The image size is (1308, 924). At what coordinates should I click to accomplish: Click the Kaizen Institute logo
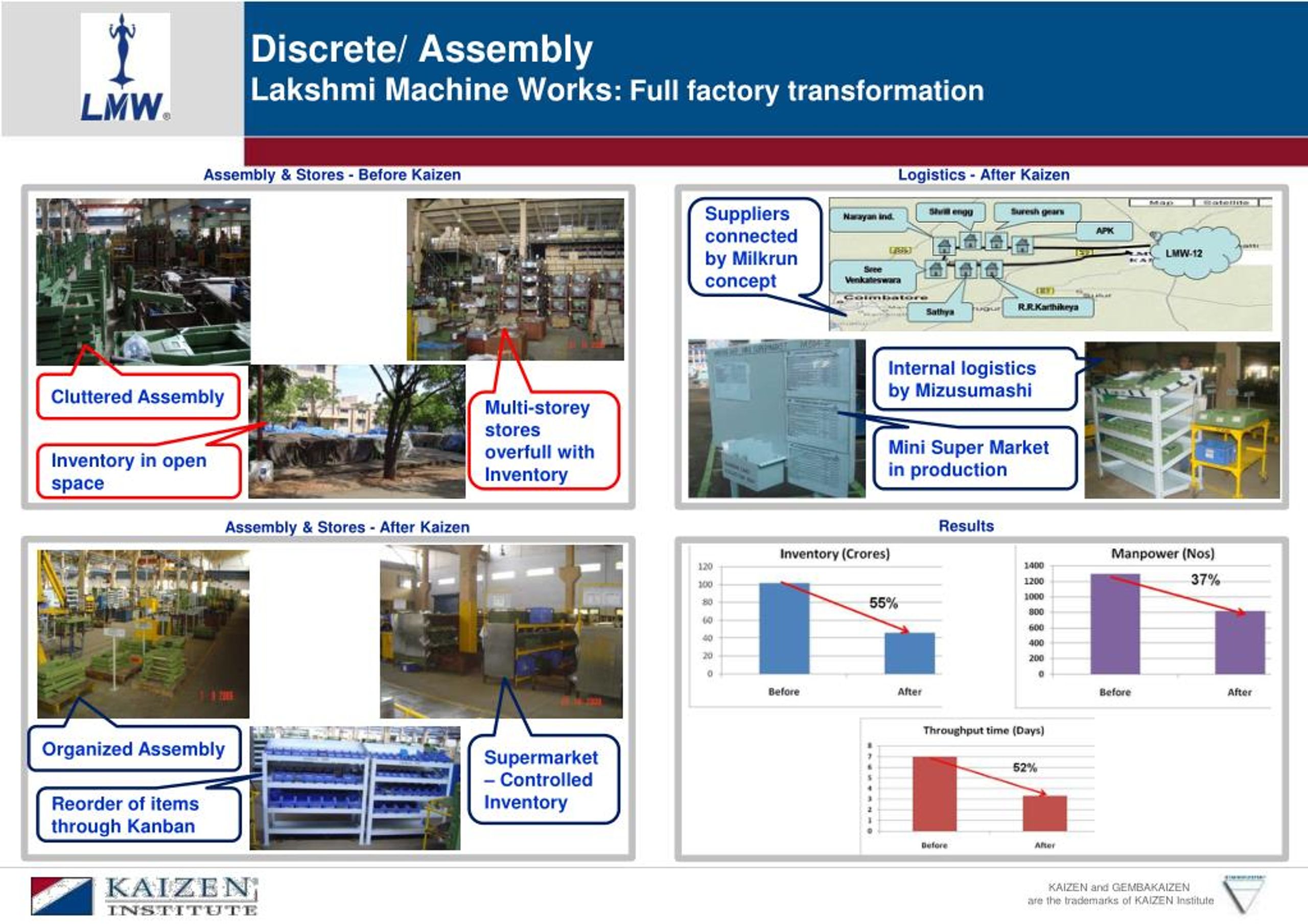click(144, 895)
